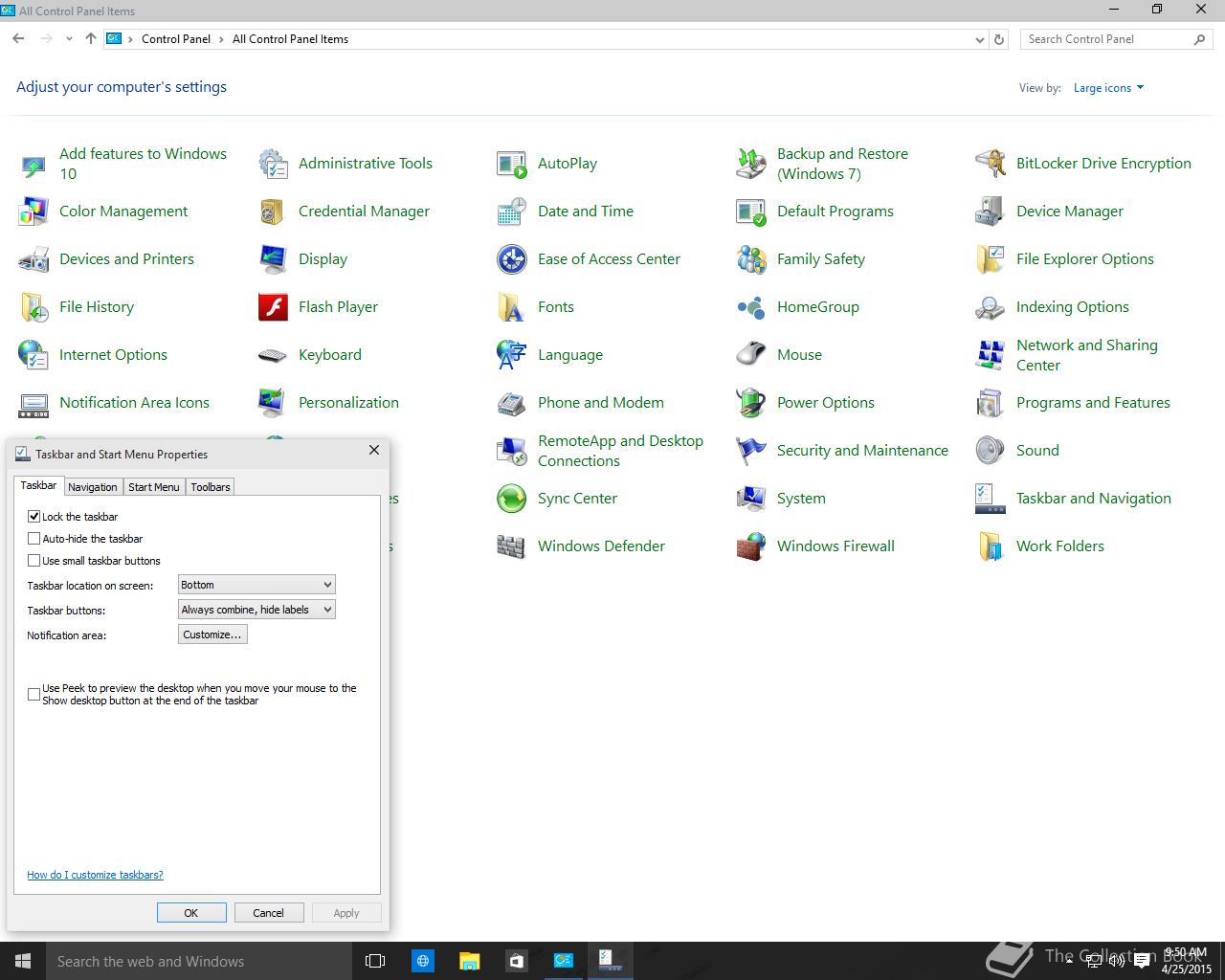Click the Search Control Panel field
1225x980 pixels.
coord(1106,39)
